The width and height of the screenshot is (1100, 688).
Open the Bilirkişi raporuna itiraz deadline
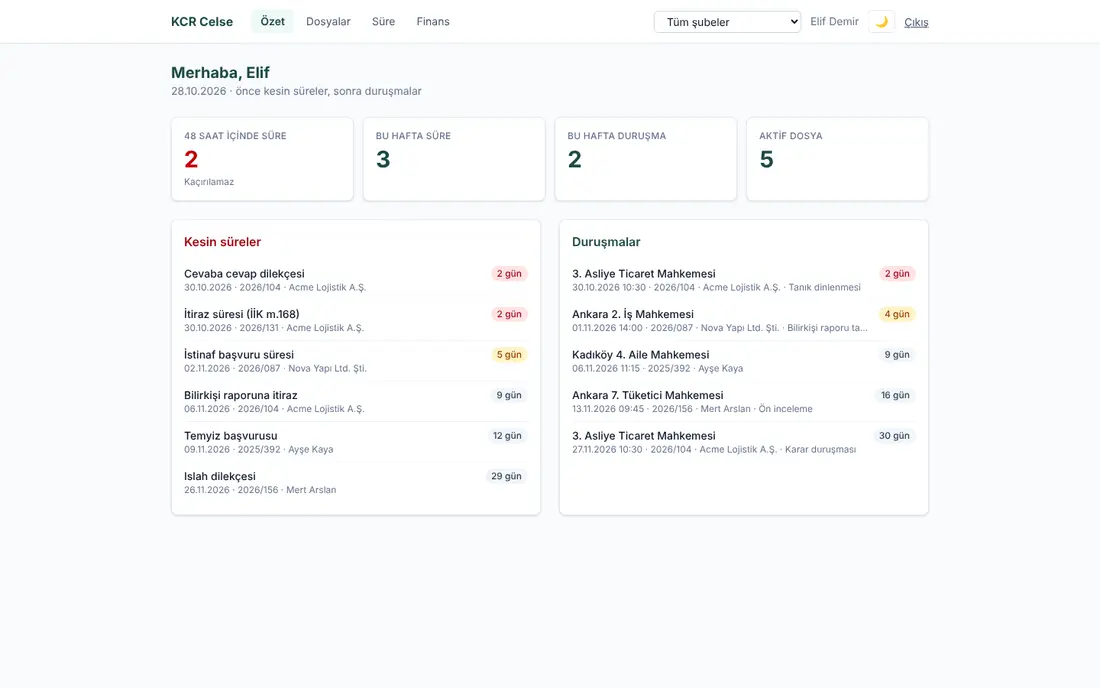point(356,402)
